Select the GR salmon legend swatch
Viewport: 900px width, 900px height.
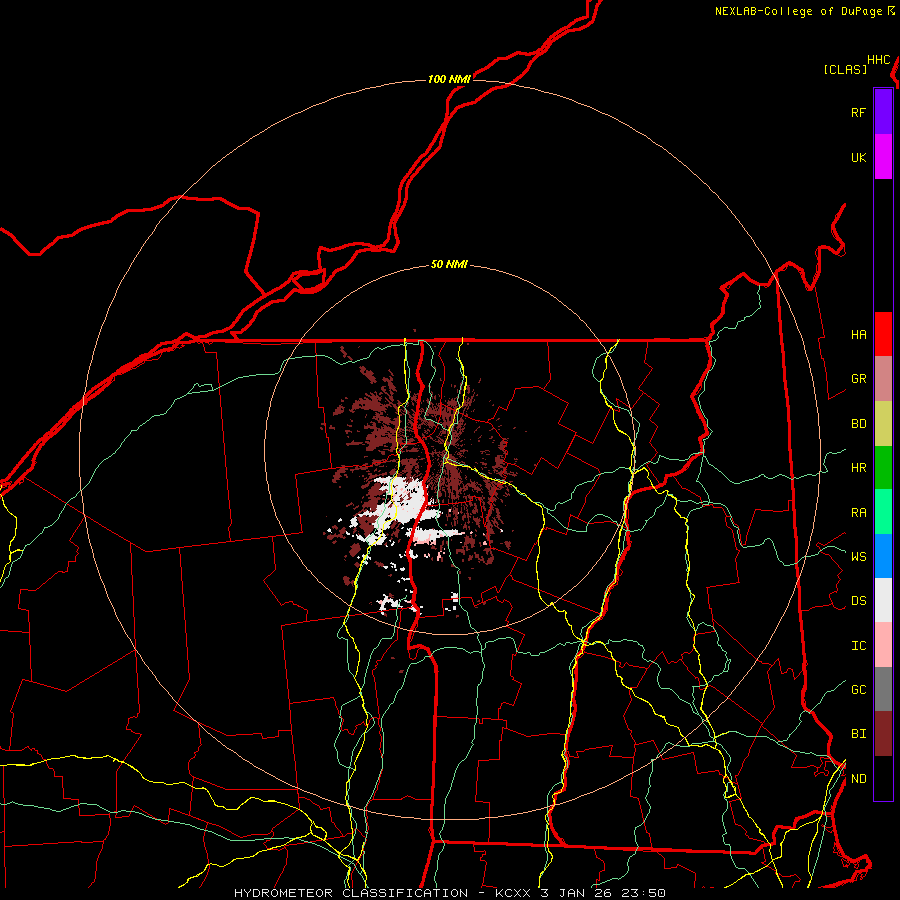(x=883, y=378)
